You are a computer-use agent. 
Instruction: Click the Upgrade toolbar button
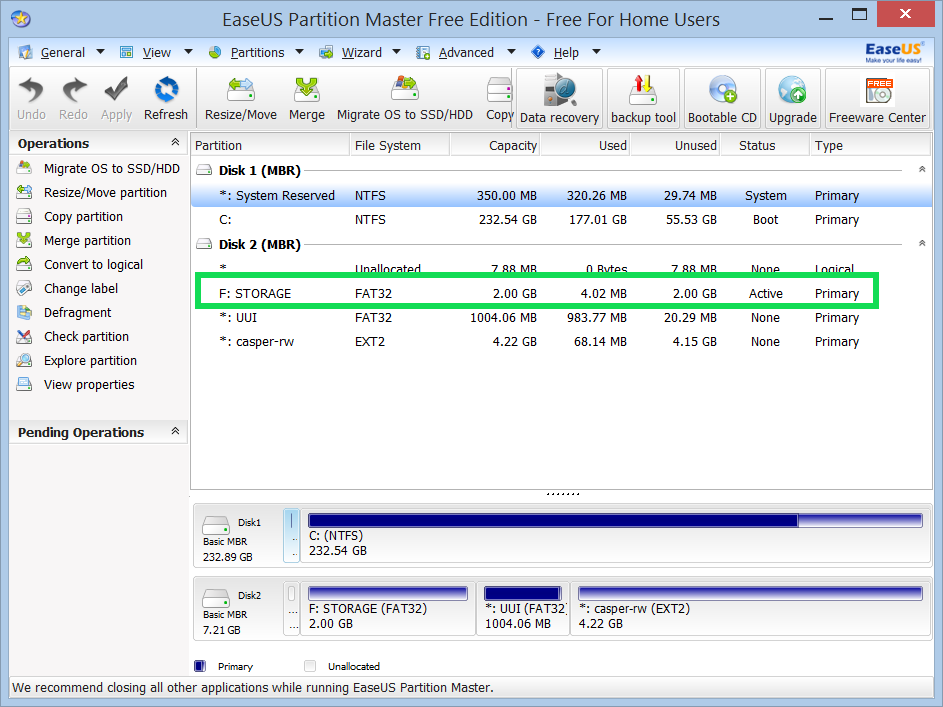point(793,98)
